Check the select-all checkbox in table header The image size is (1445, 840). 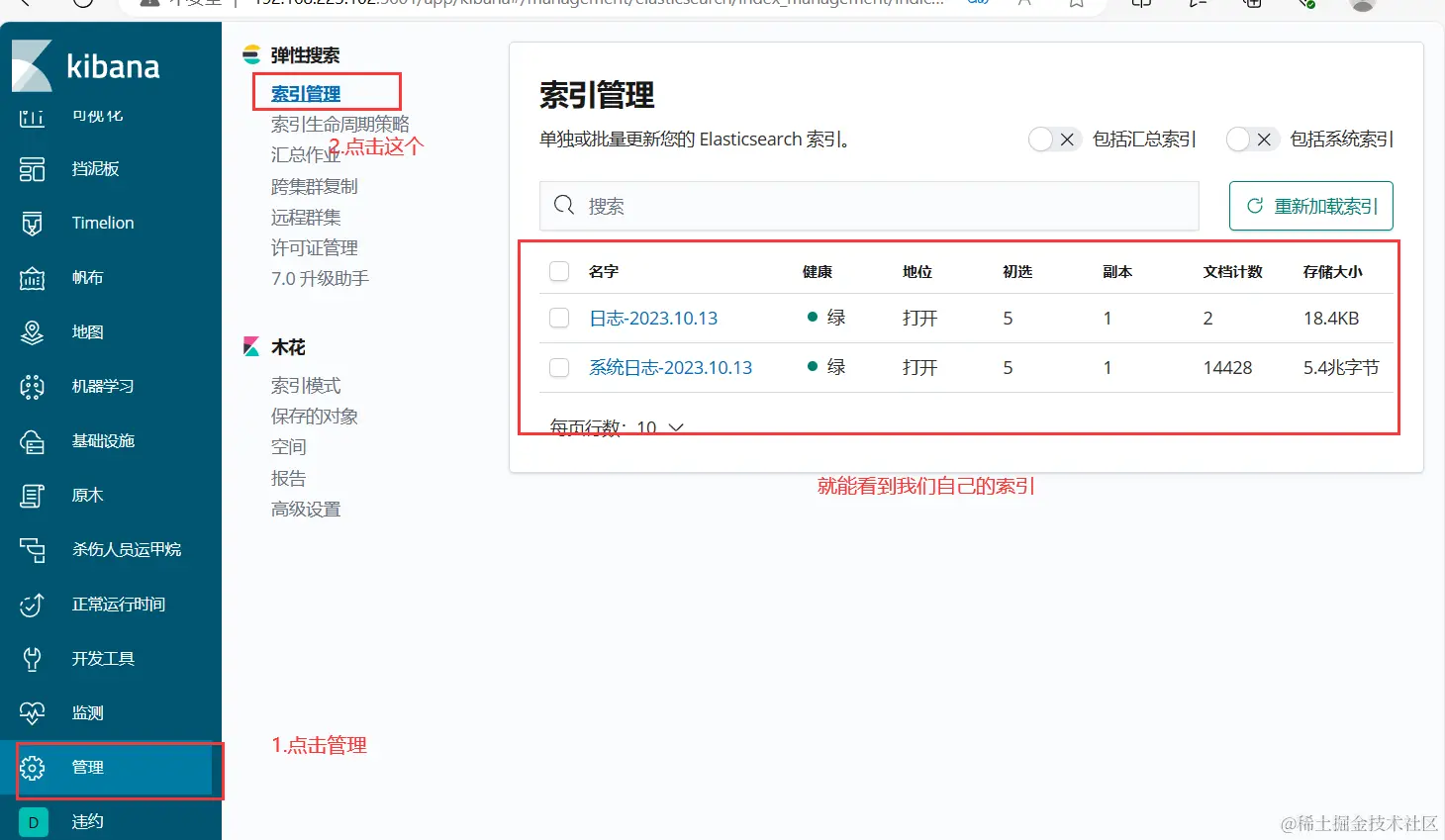coord(559,271)
